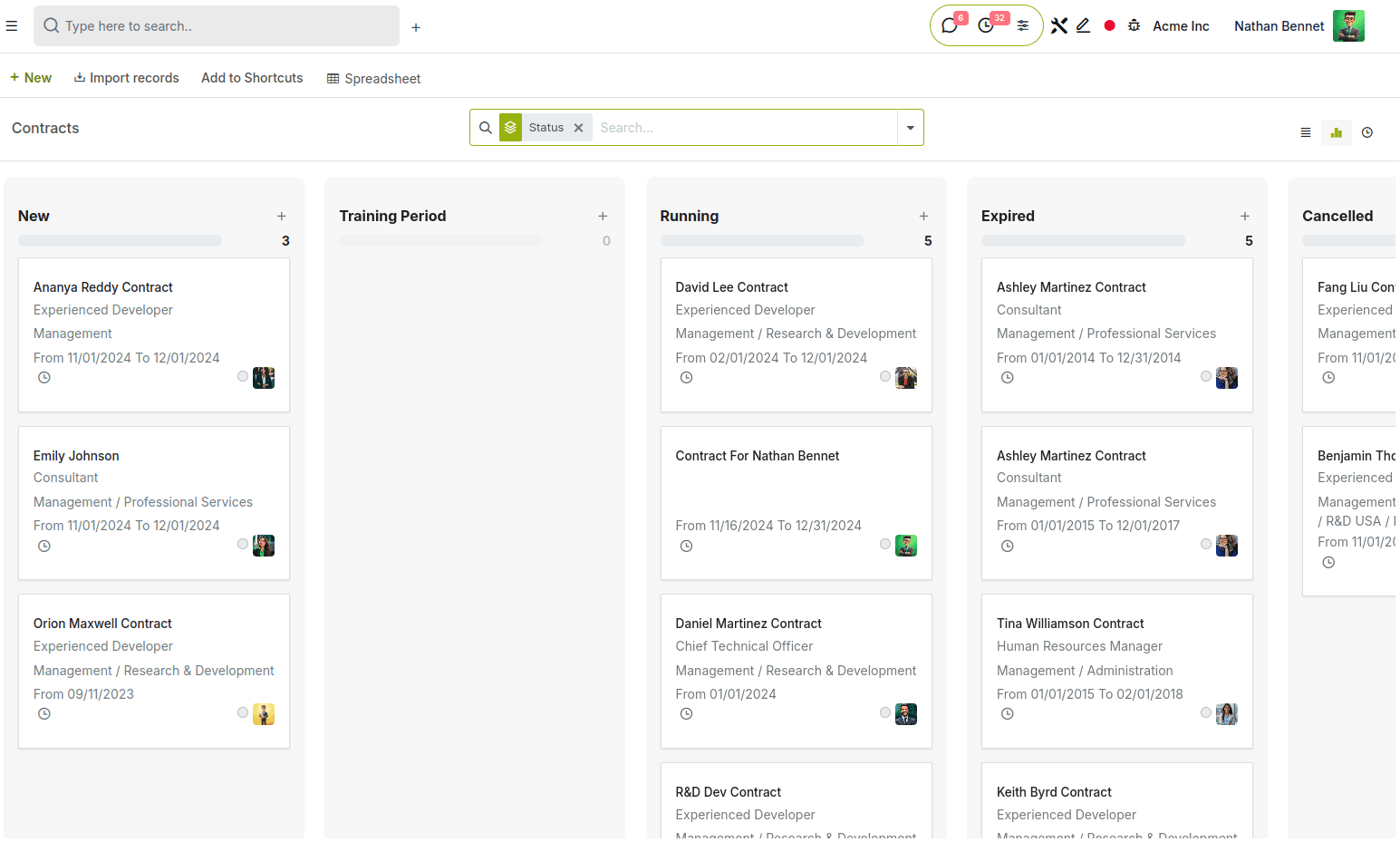Focus the global Type here to search field
1400x842 pixels.
click(217, 26)
